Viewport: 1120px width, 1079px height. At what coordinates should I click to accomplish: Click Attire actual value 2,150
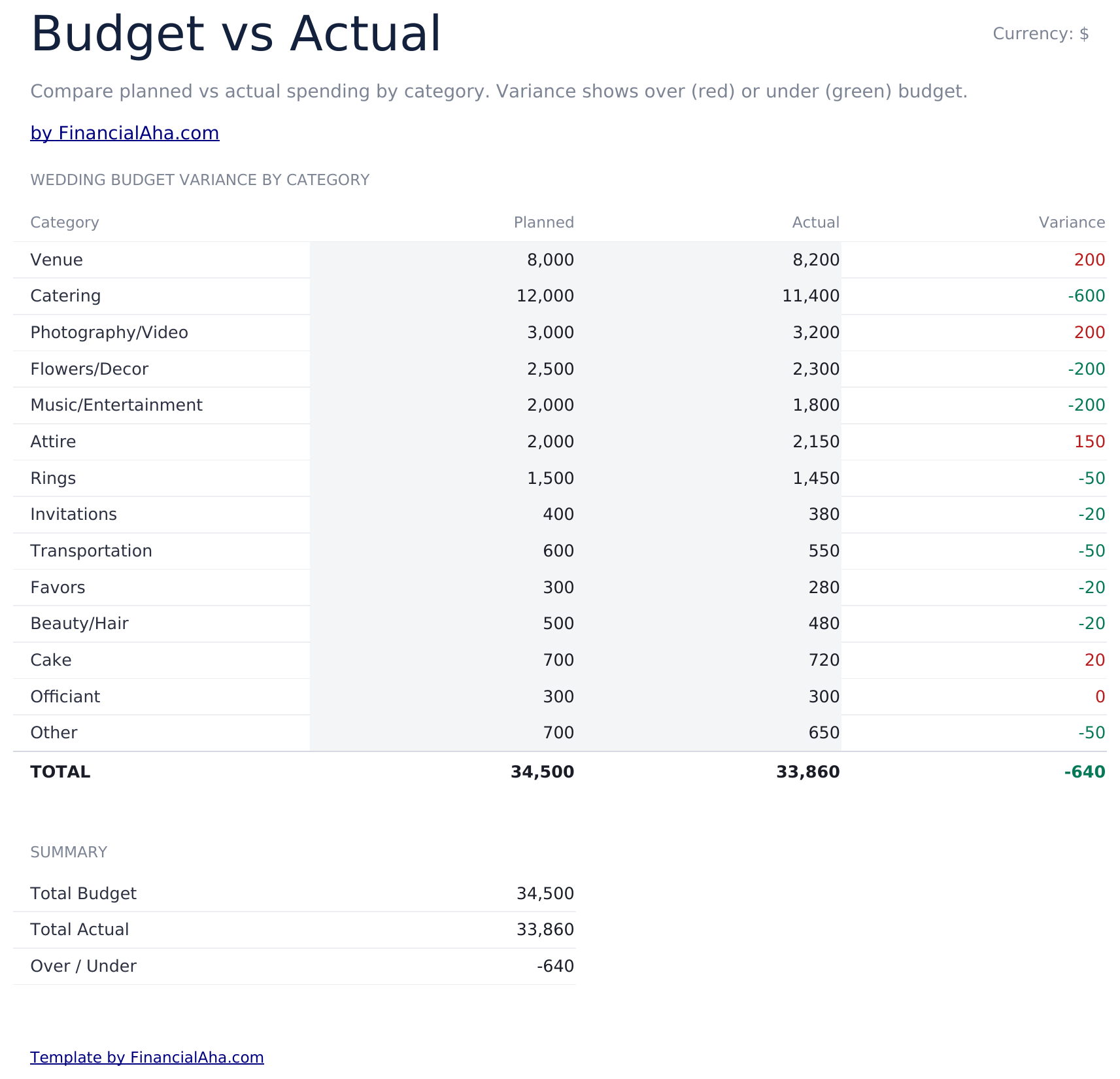point(816,442)
